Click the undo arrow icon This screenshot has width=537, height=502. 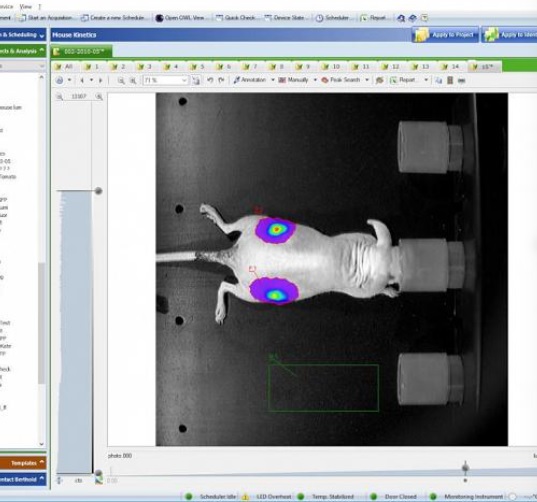210,80
